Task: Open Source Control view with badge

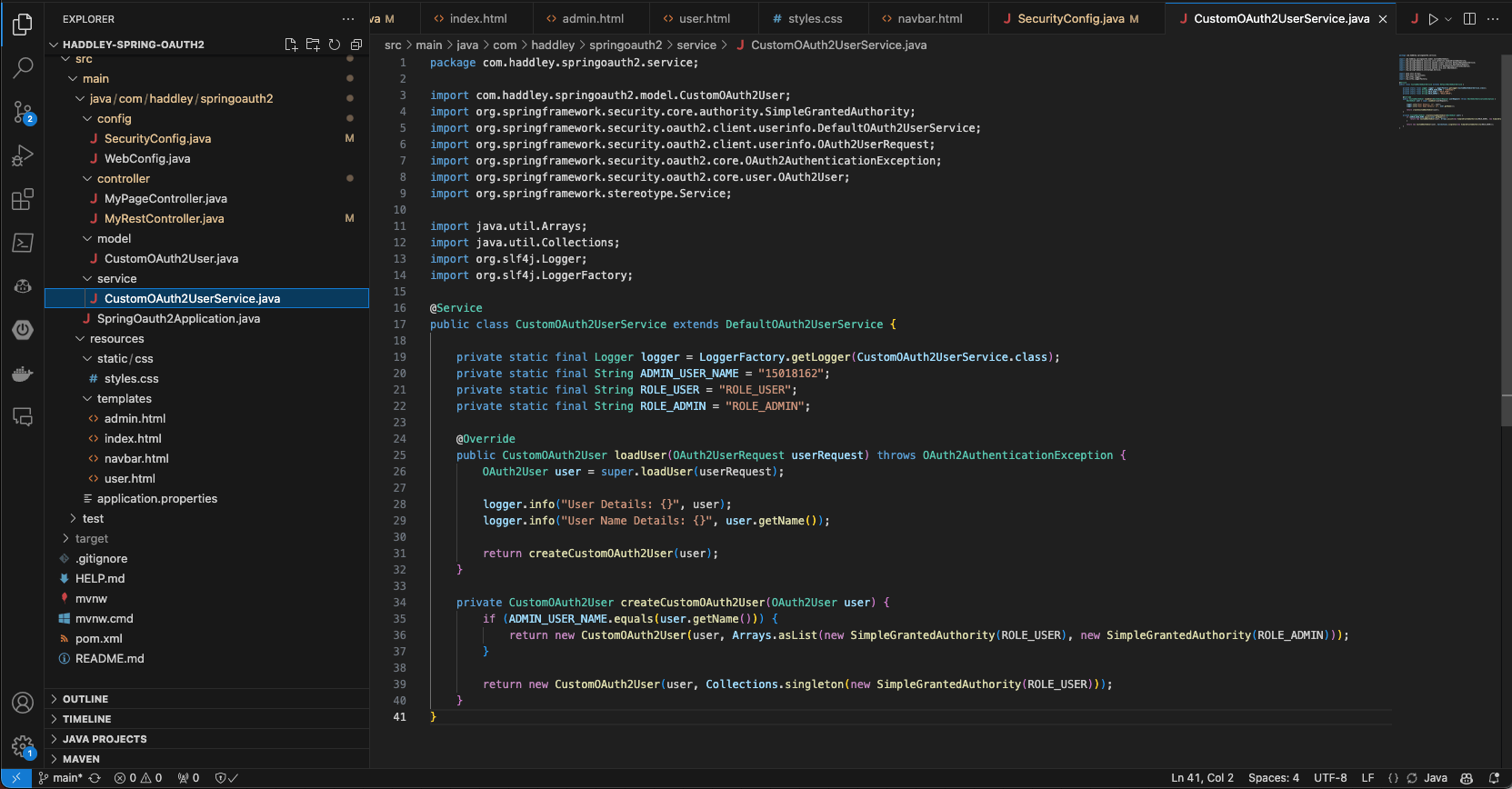Action: coord(23,112)
